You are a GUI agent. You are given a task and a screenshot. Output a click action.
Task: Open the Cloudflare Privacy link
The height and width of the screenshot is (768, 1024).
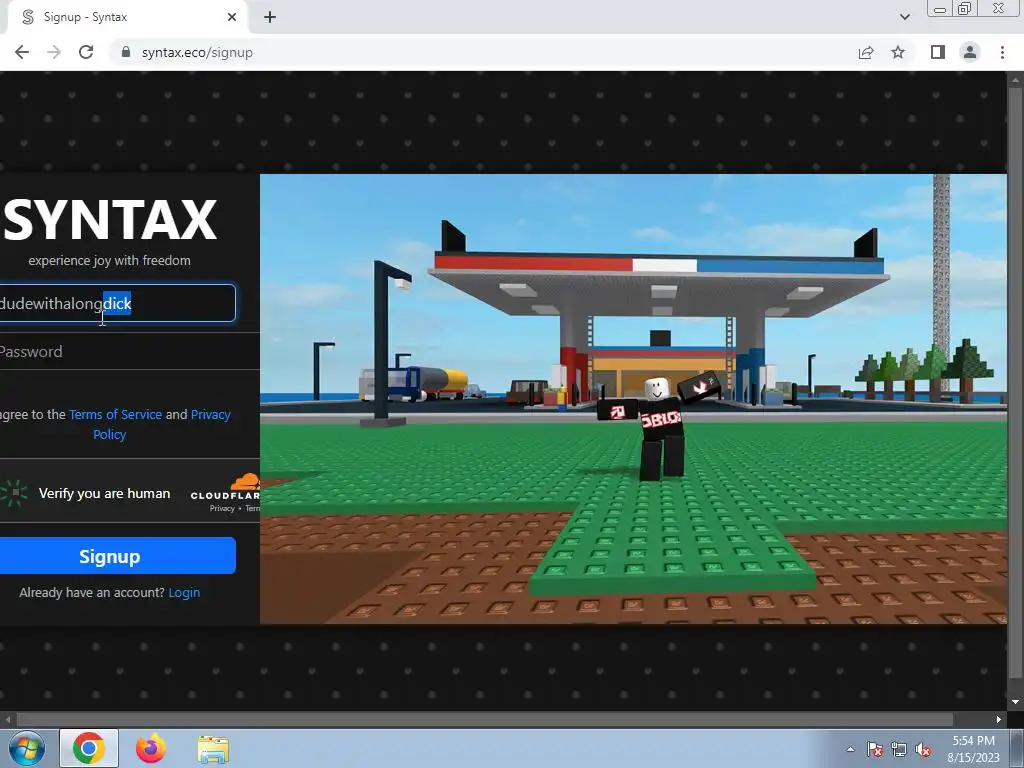pyautogui.click(x=222, y=508)
